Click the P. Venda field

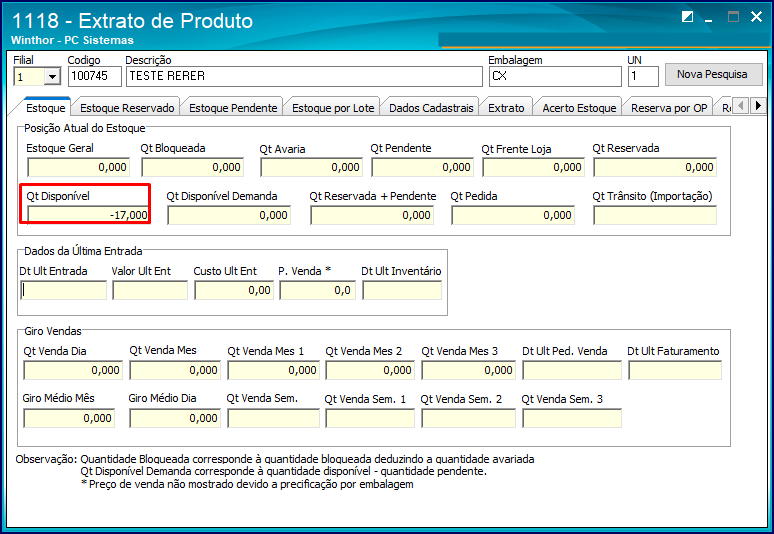317,290
